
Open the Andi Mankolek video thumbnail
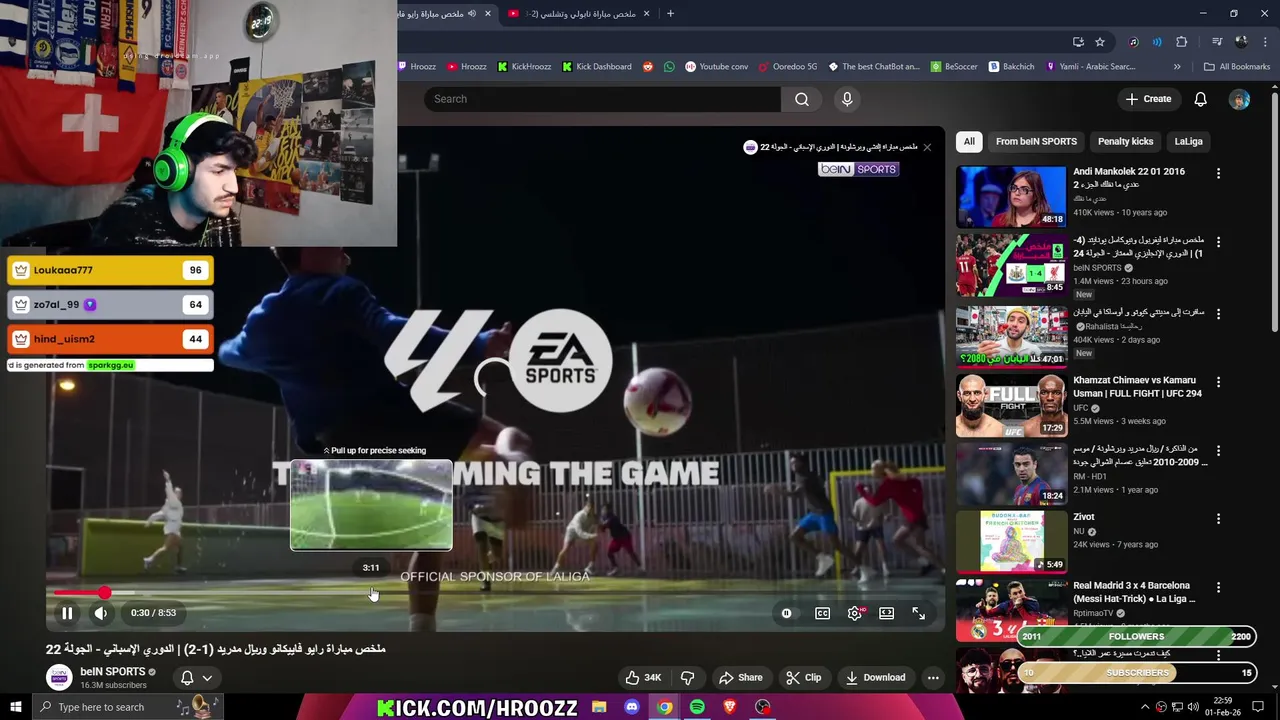click(1011, 196)
